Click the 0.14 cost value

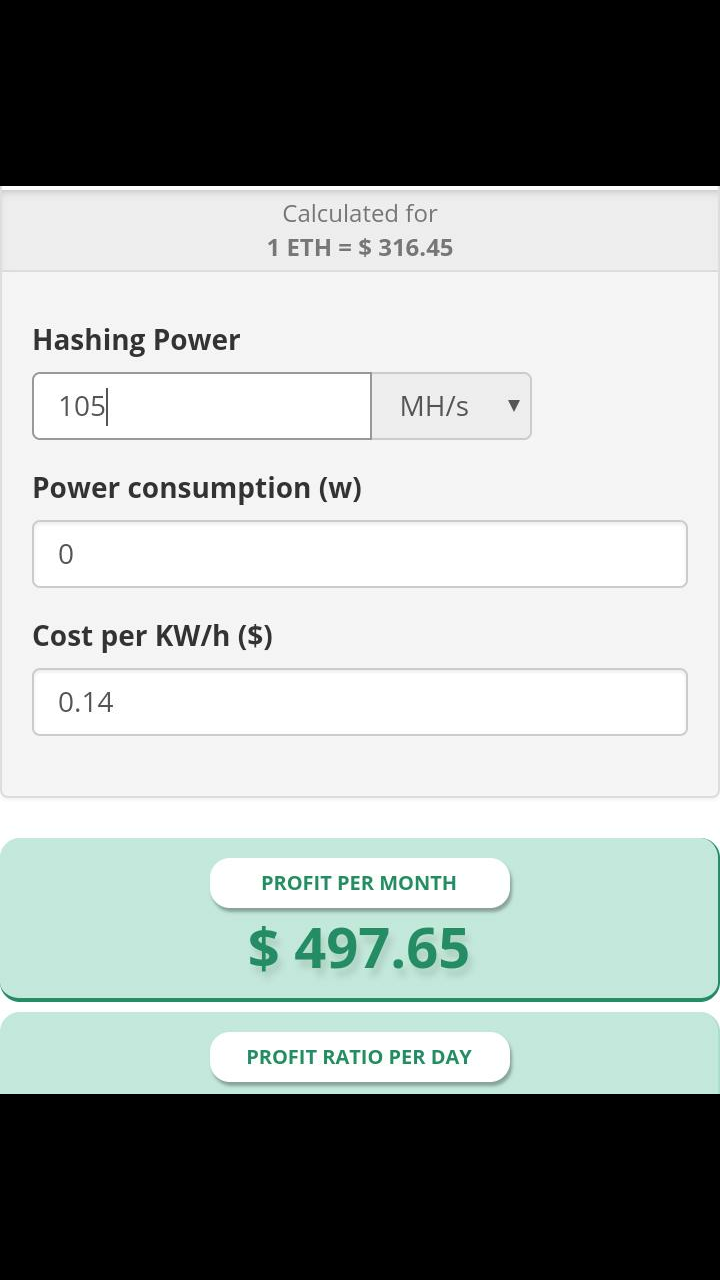[86, 703]
